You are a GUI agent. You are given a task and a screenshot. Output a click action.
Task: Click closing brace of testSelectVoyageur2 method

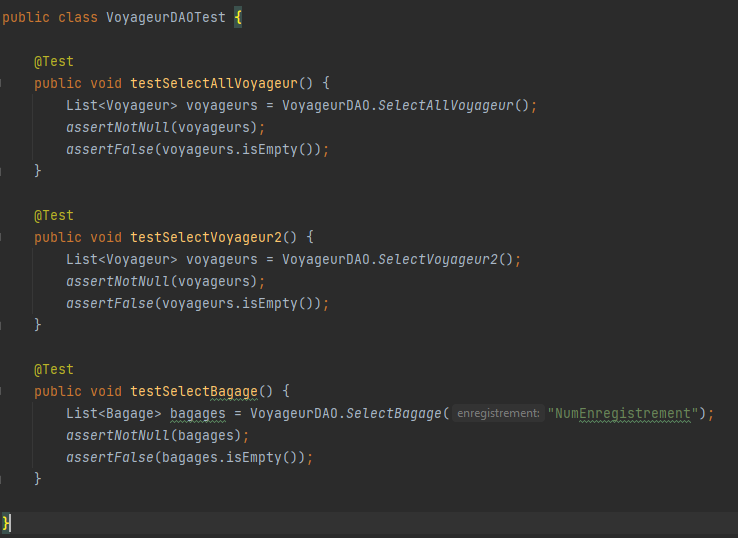point(38,325)
